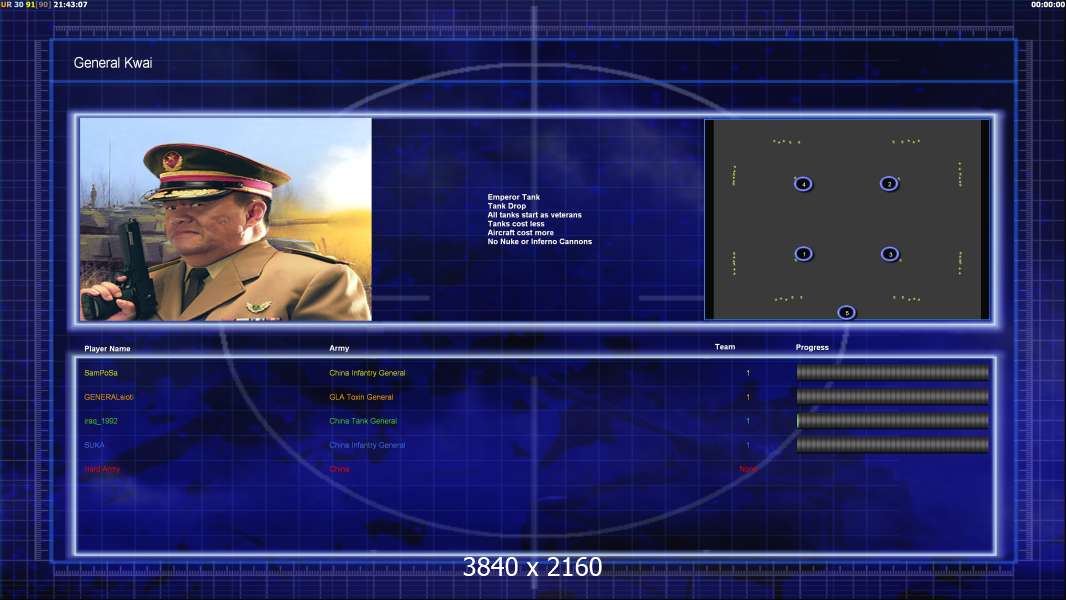Click start position marker 5 at the map bottom

(846, 313)
